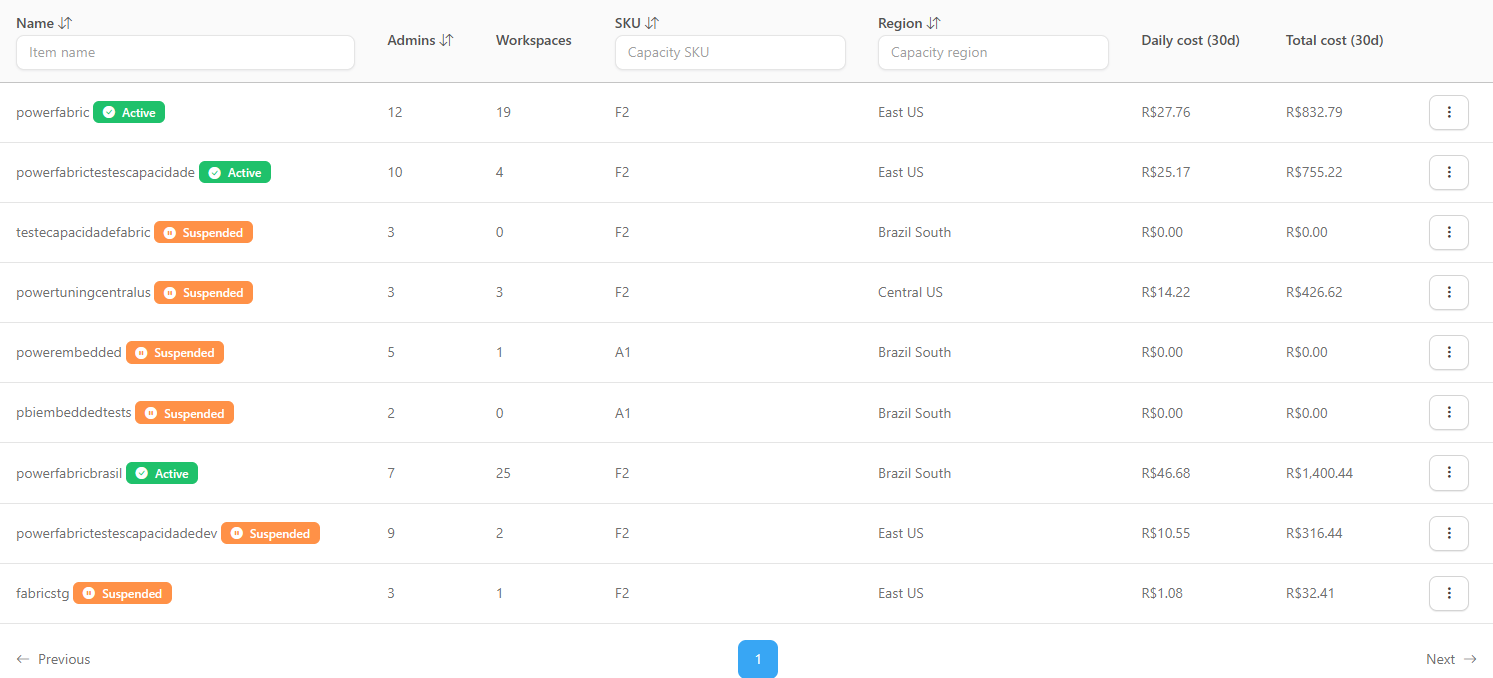1493x678 pixels.
Task: Select page 1 in pagination
Action: click(758, 659)
